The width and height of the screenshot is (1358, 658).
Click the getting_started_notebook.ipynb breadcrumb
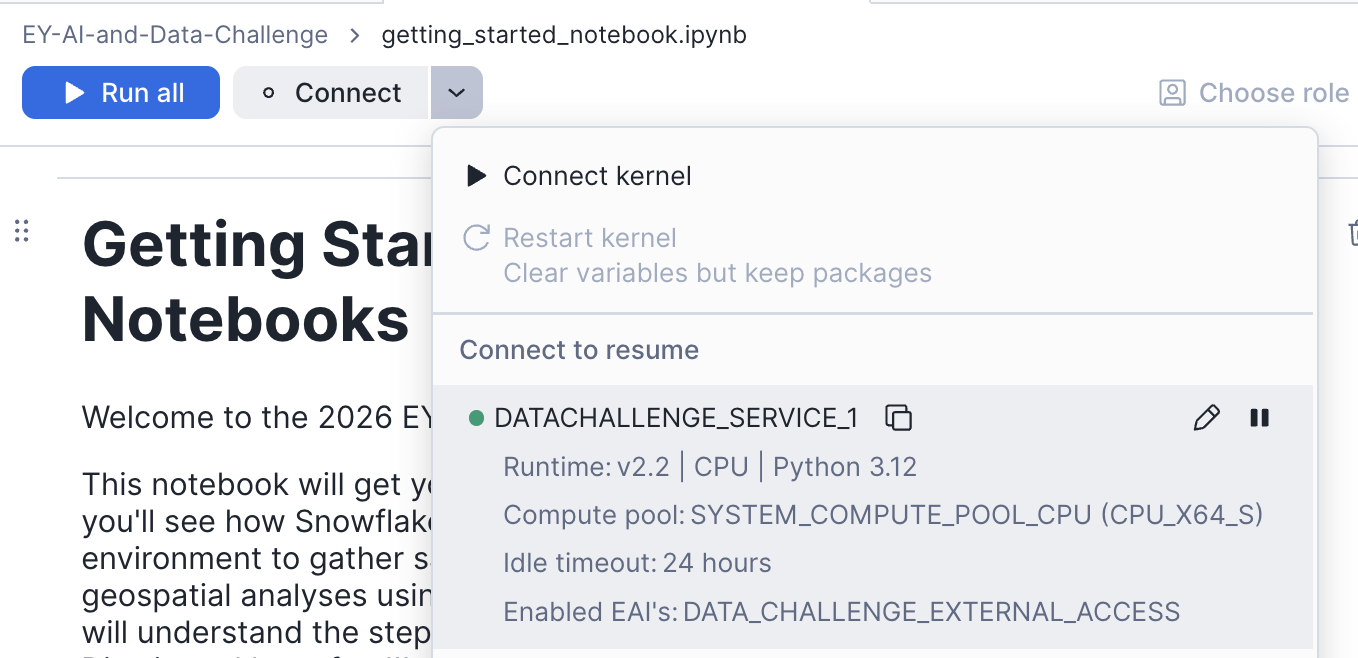point(564,35)
